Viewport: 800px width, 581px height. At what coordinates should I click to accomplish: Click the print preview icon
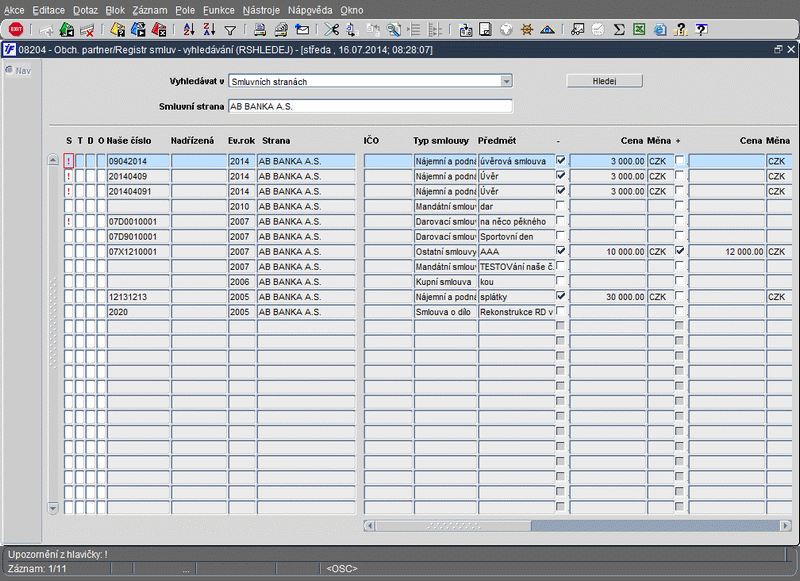(x=281, y=30)
